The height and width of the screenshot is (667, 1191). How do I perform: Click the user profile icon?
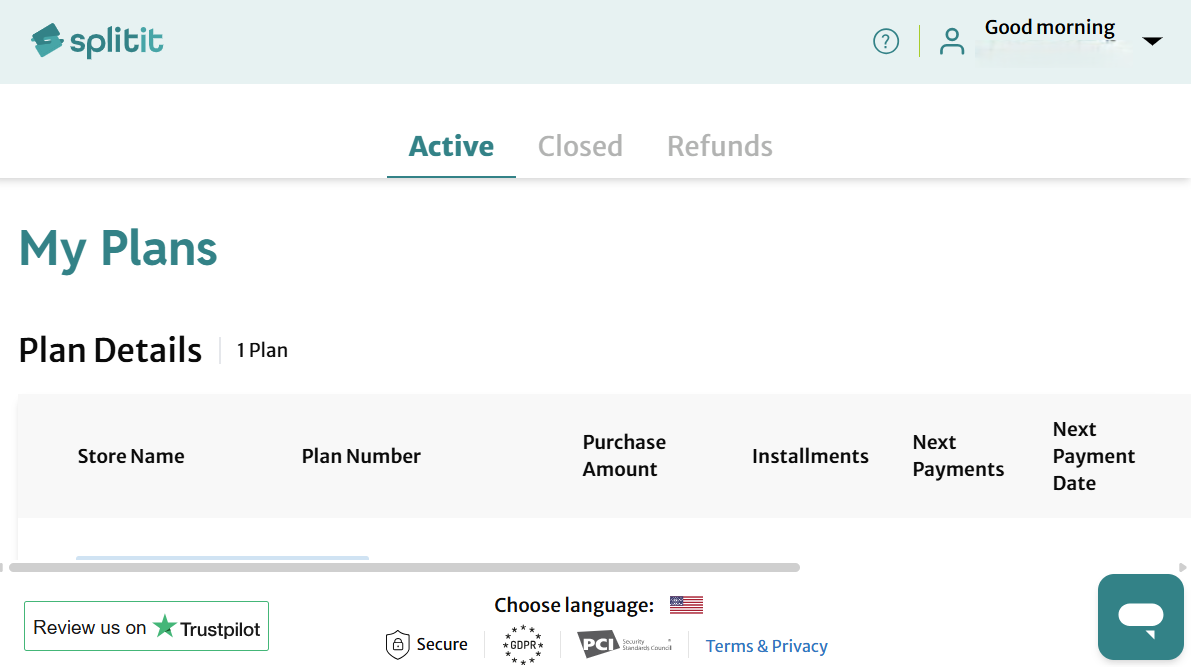point(952,41)
